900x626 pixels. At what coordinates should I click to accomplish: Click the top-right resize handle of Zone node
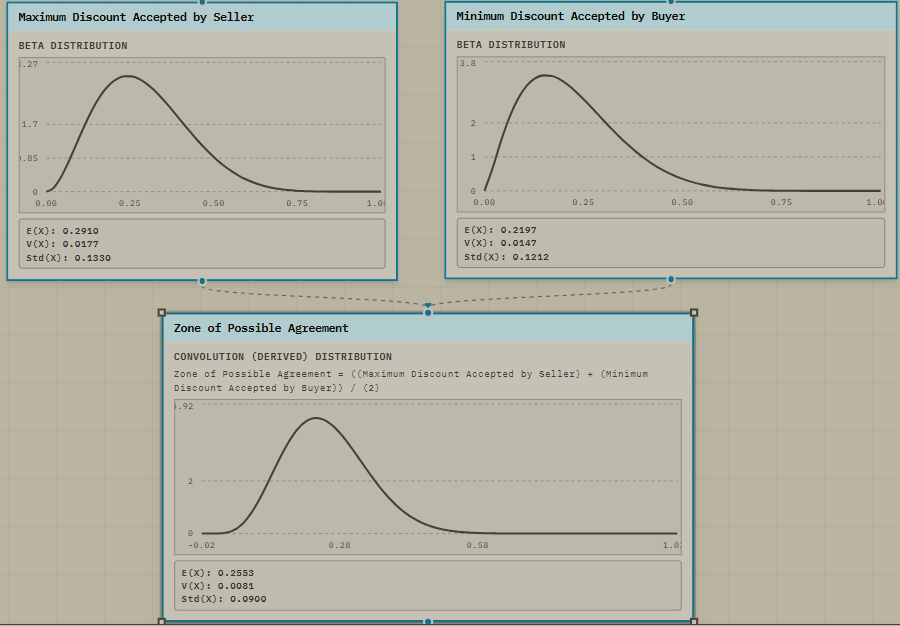694,313
